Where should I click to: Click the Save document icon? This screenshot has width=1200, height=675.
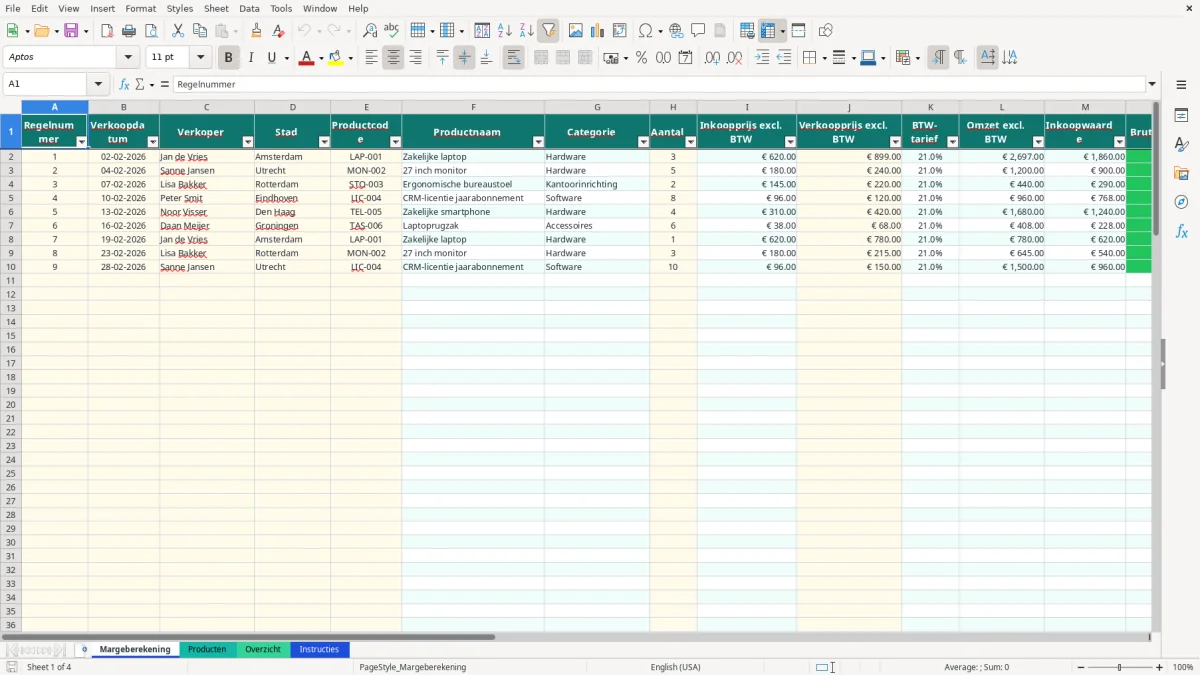tap(71, 31)
